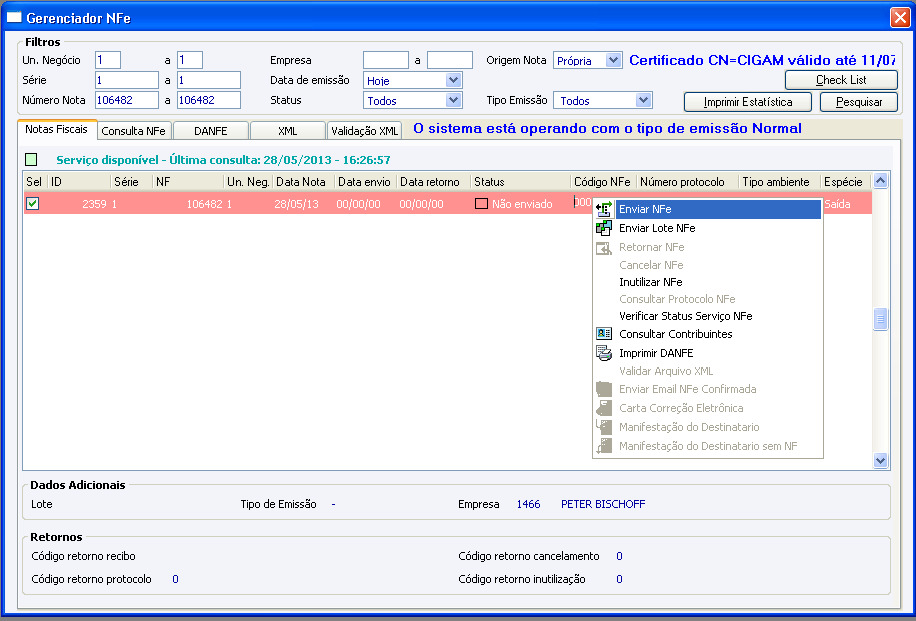The height and width of the screenshot is (621, 916).
Task: Click the Enviar Lote NFe menu icon
Action: pos(603,228)
